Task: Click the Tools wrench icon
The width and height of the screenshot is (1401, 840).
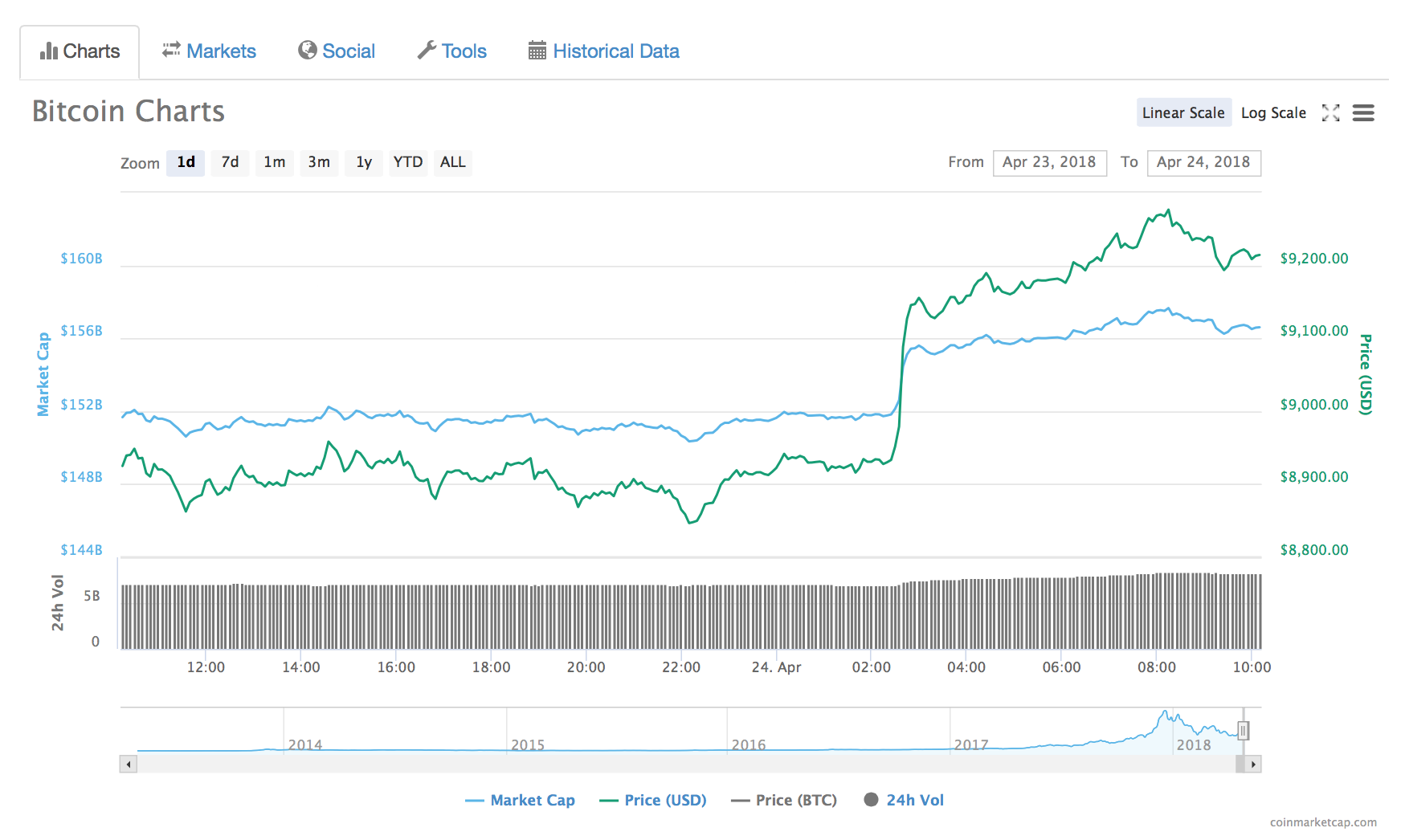Action: [427, 50]
